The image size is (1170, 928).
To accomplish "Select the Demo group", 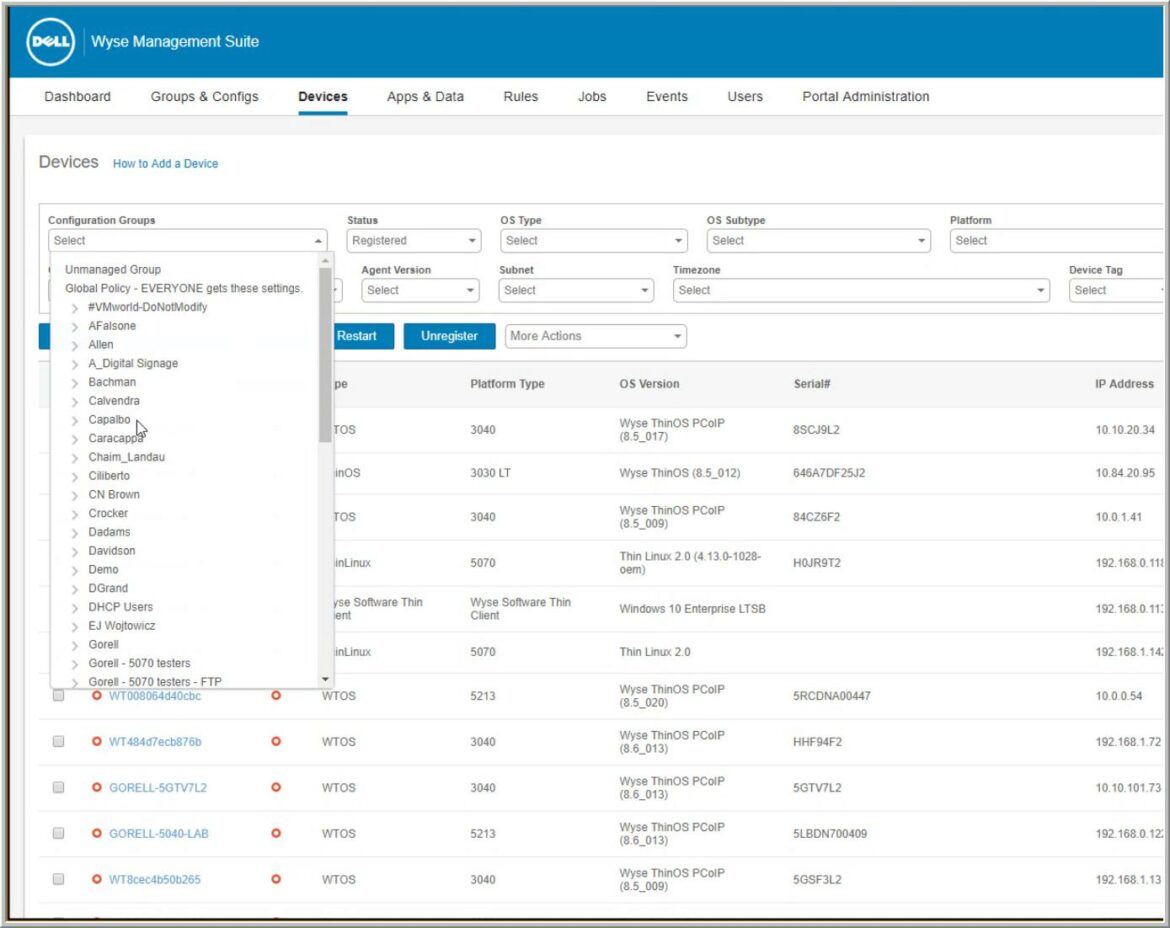I will point(103,569).
